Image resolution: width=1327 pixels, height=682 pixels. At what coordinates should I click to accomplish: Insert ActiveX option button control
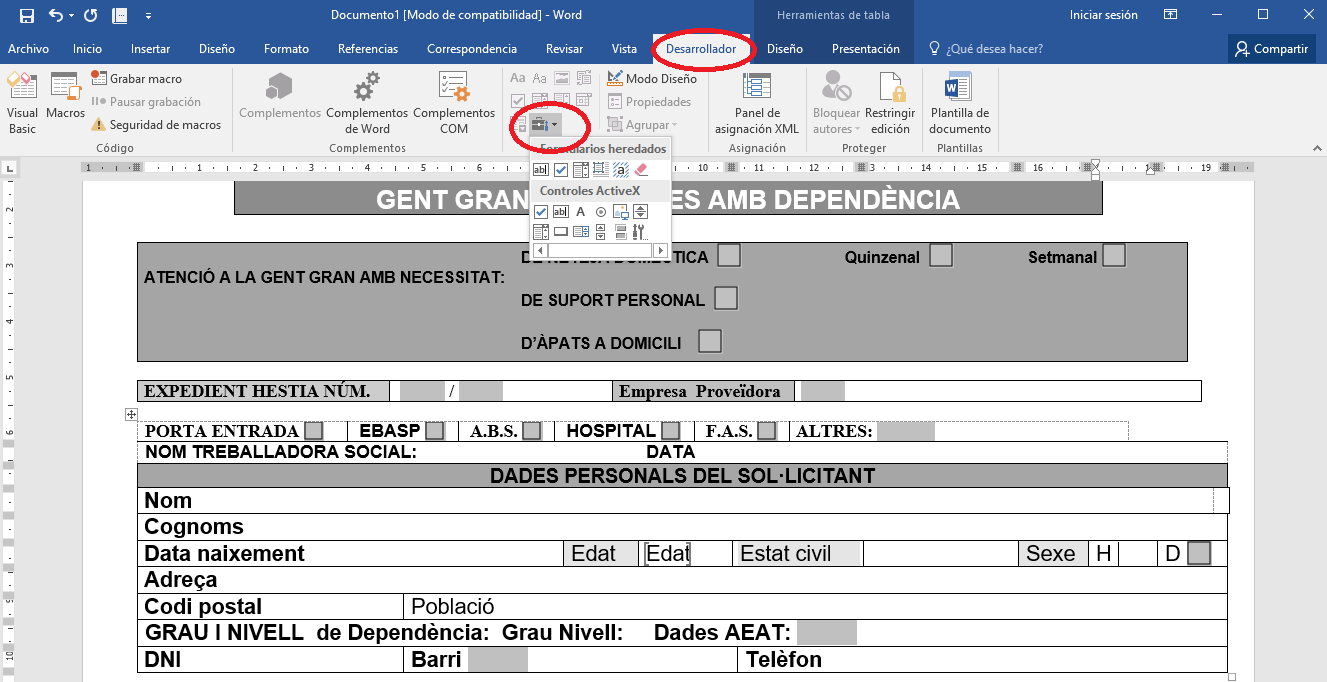[601, 211]
